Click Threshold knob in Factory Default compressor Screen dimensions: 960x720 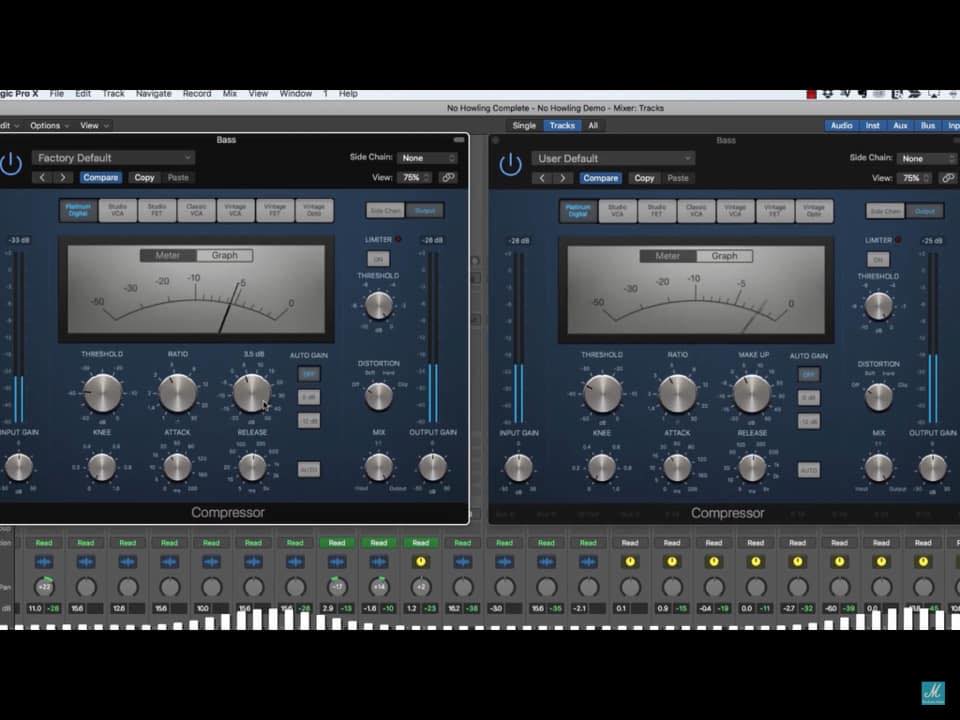tap(102, 393)
